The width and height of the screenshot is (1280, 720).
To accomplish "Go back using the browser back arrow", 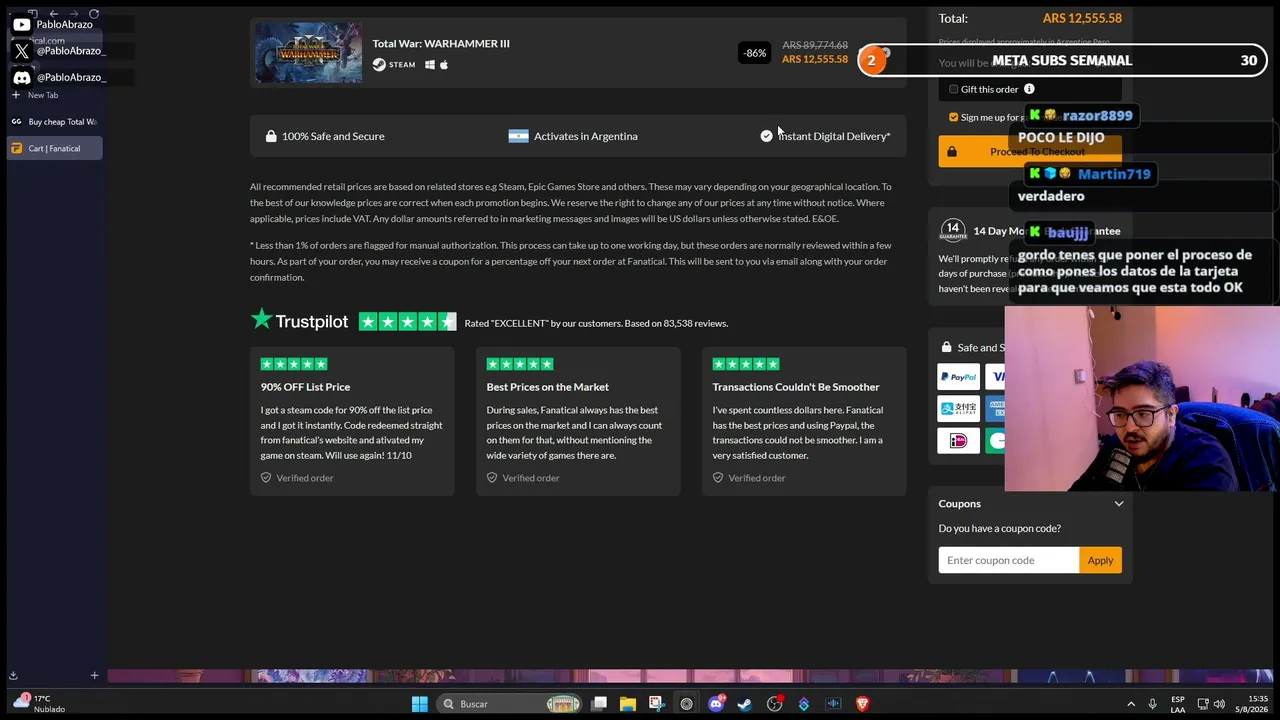I will point(53,14).
